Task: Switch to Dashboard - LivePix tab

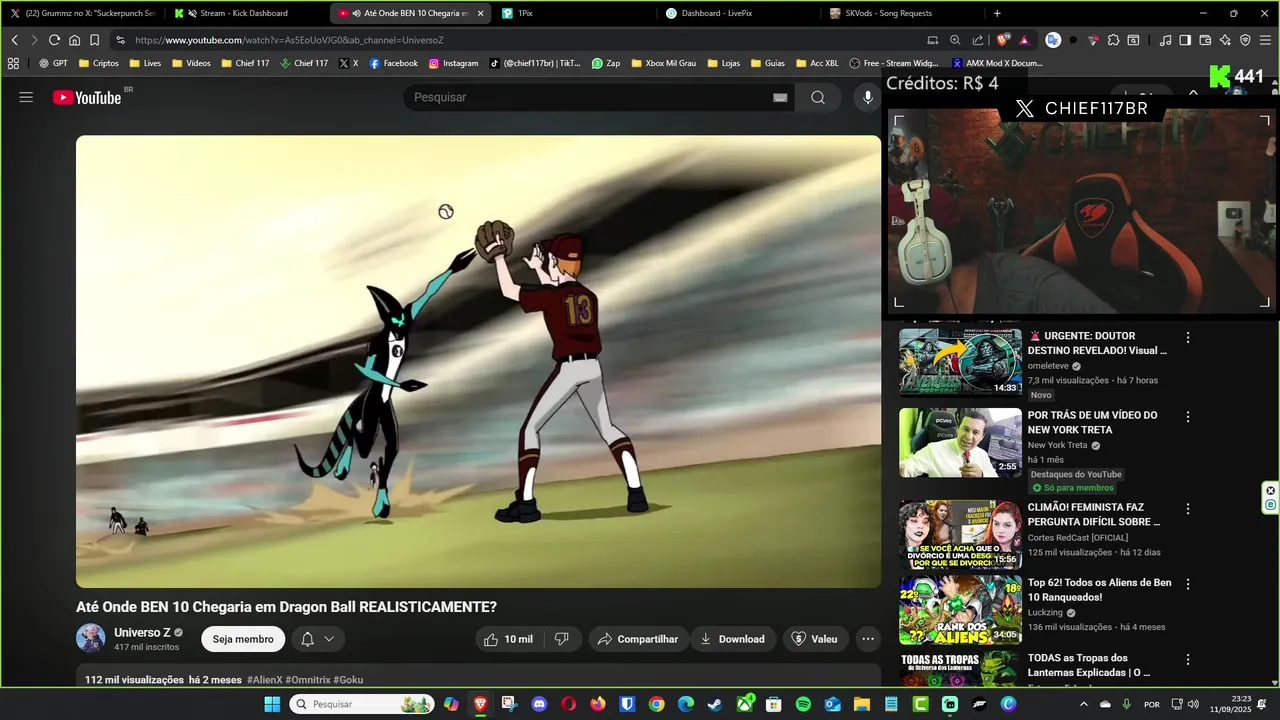Action: point(738,13)
